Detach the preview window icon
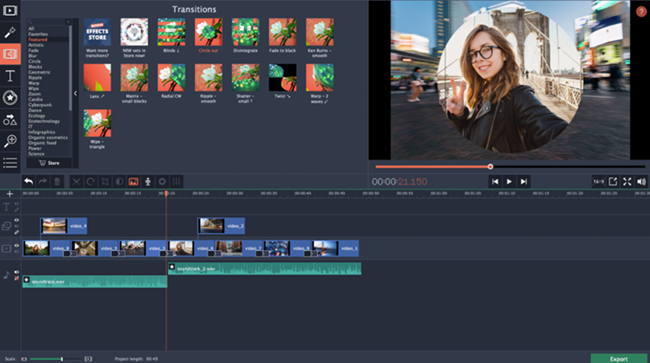The image size is (650, 363). [613, 182]
